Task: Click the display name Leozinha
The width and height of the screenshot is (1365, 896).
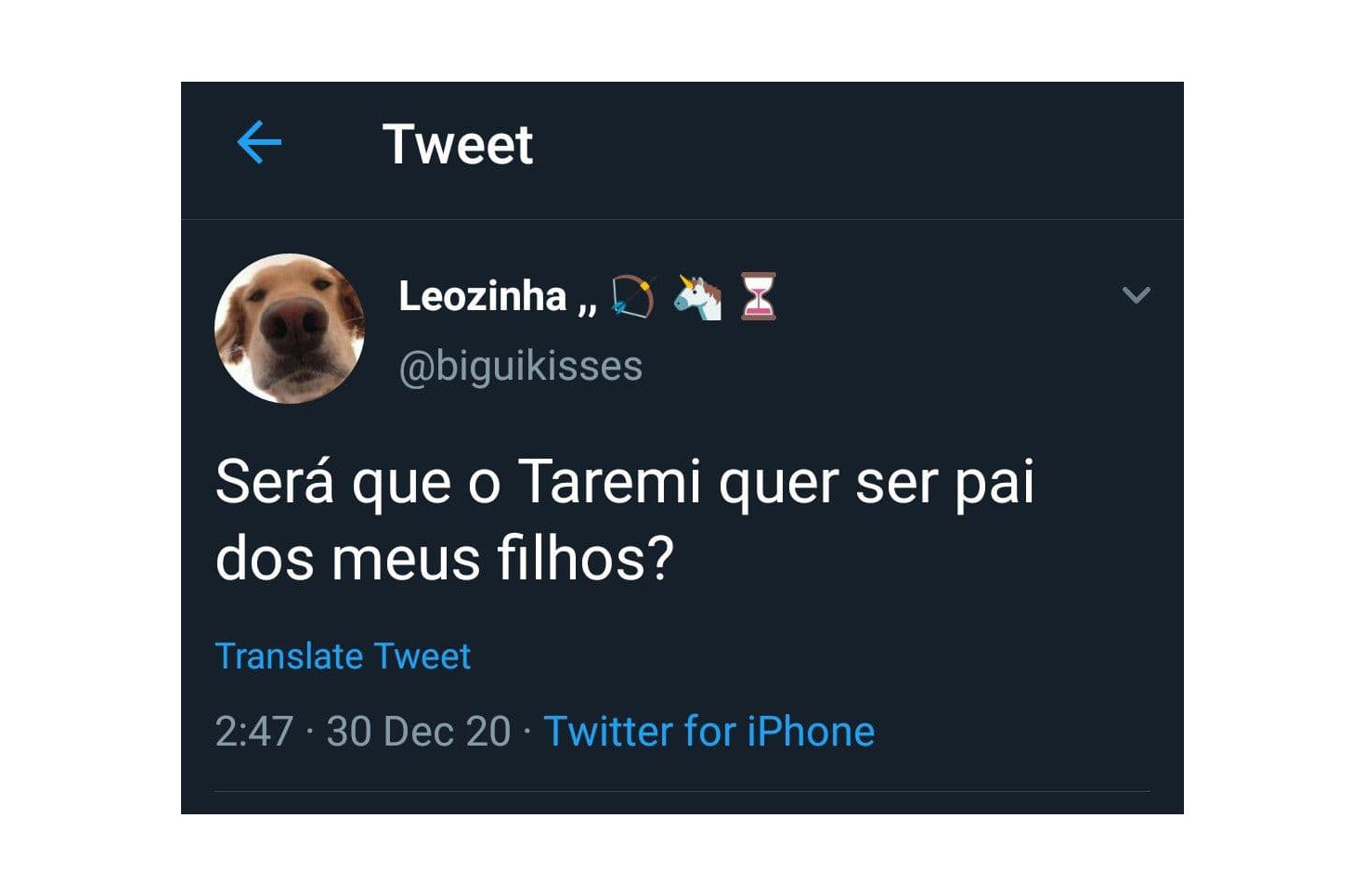Action: [482, 297]
